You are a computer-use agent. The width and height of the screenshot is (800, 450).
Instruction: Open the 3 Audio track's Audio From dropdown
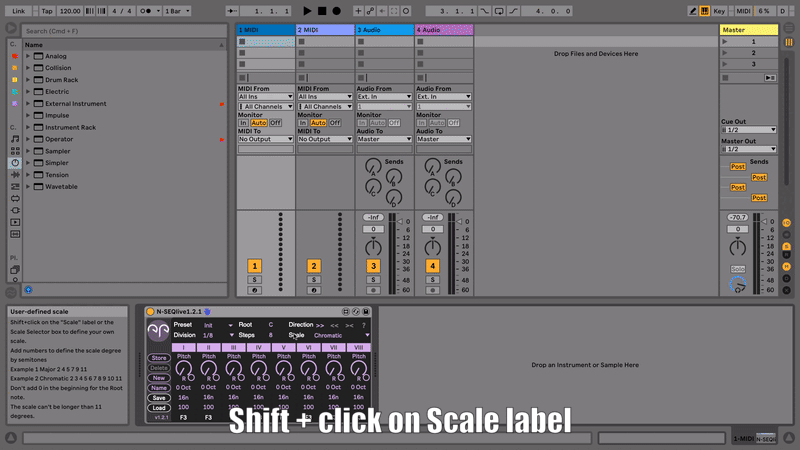385,97
